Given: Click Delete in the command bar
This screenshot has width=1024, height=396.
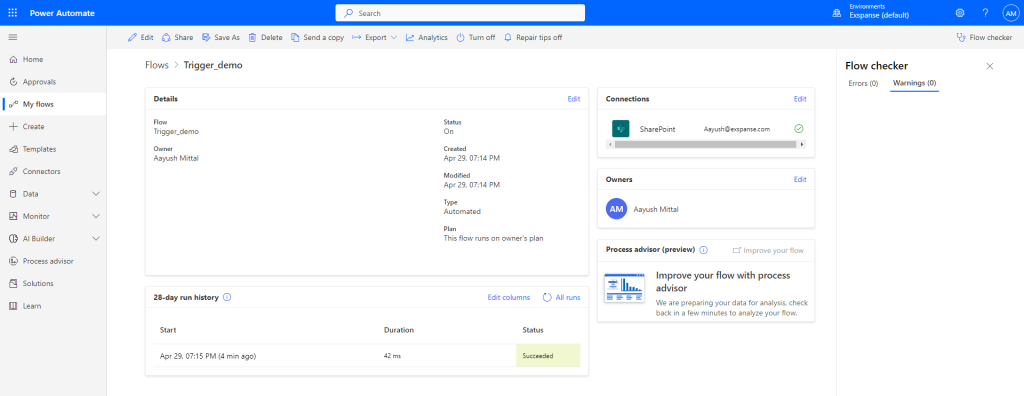Looking at the screenshot, I should click(265, 37).
